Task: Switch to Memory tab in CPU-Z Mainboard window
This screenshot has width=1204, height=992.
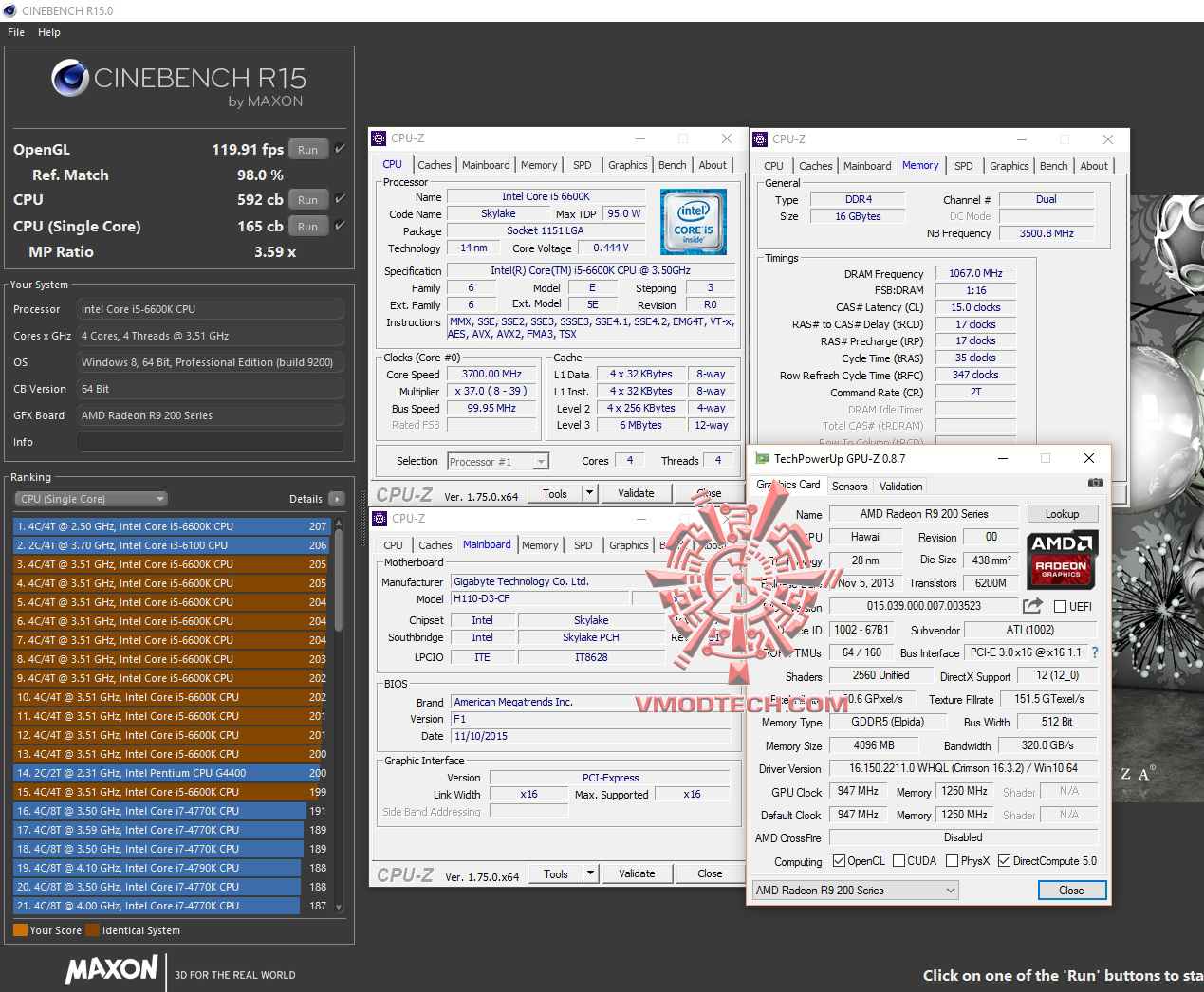Action: [540, 545]
